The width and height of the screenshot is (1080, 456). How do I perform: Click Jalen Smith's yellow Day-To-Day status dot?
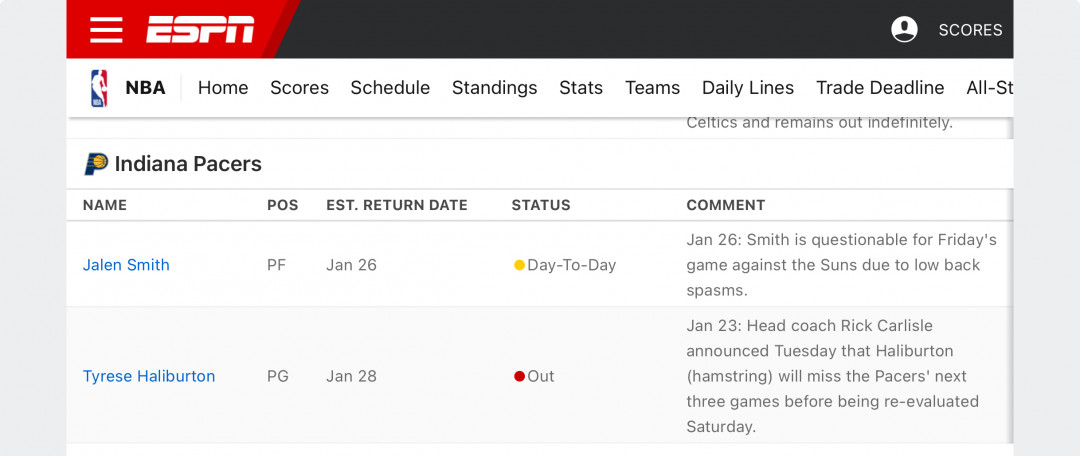point(519,265)
